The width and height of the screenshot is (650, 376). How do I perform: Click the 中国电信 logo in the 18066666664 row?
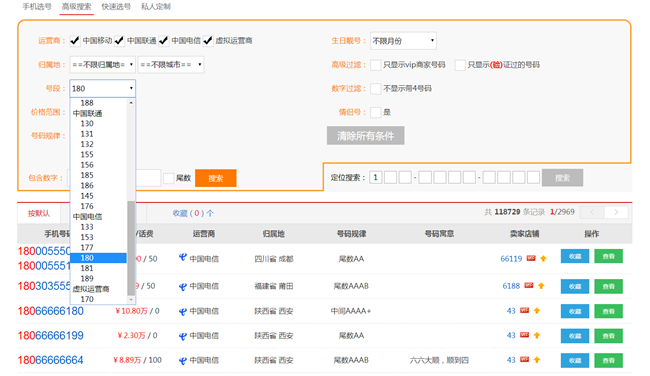coord(183,361)
